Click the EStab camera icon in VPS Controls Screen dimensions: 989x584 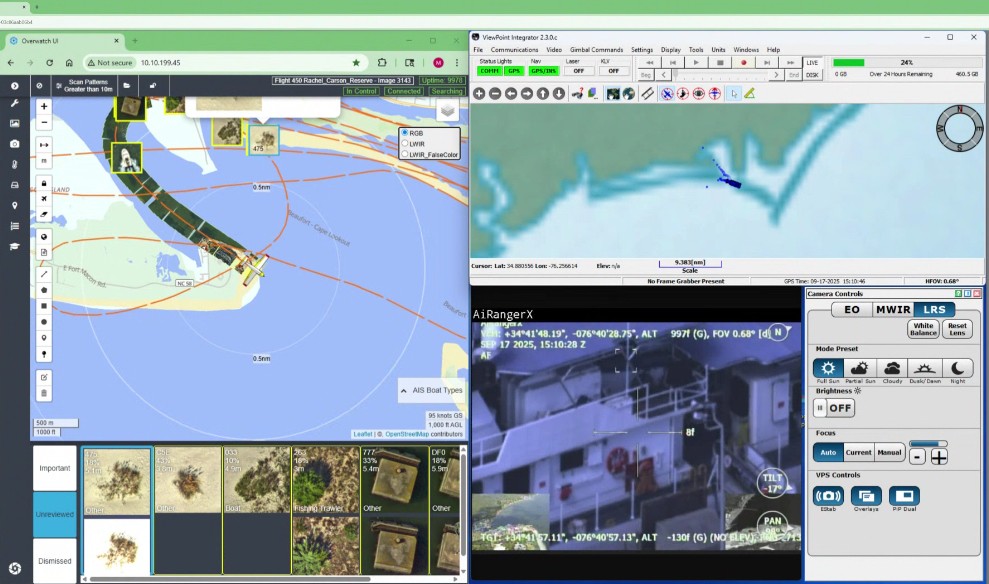click(828, 496)
